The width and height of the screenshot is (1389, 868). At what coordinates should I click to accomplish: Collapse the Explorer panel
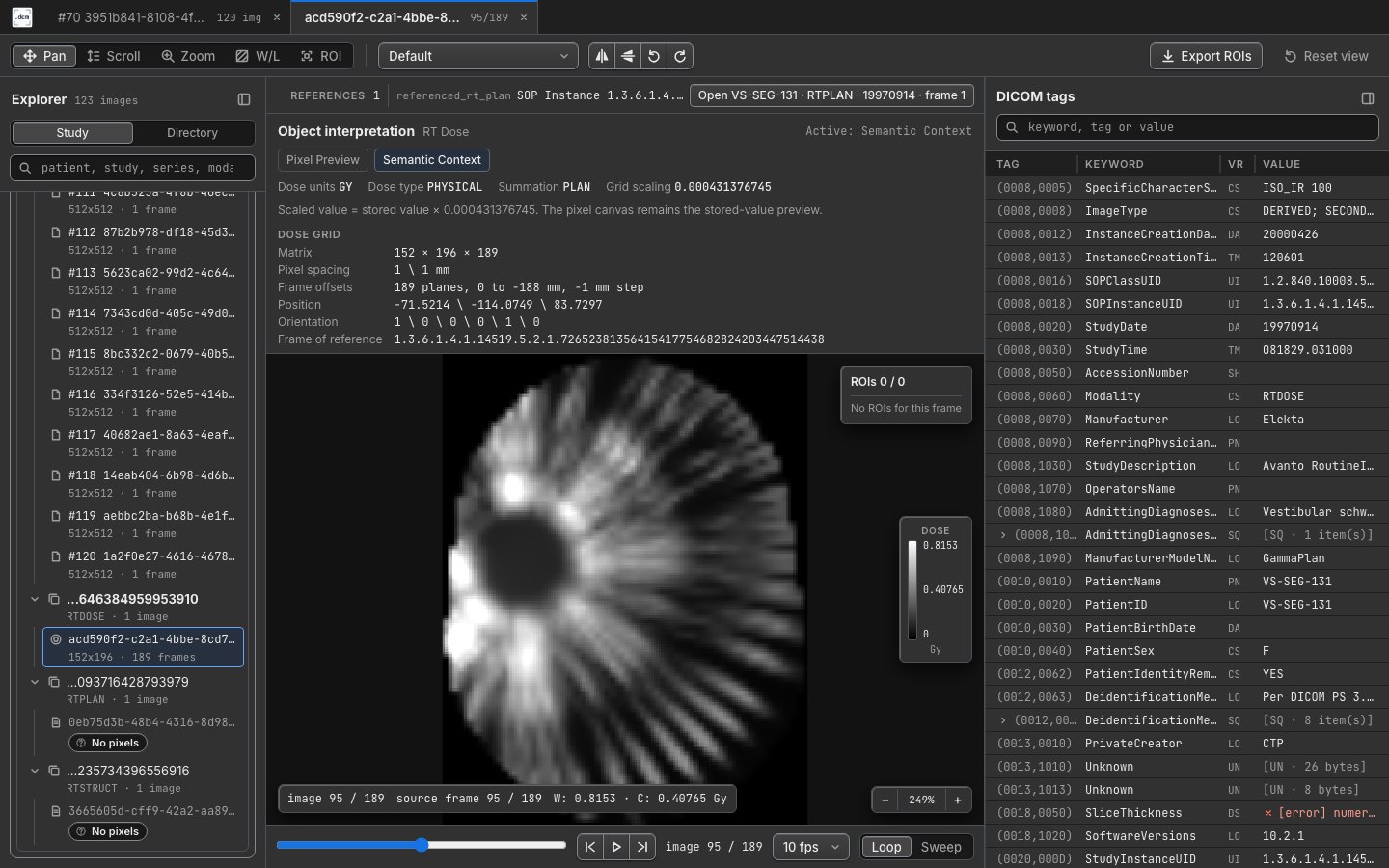244,99
